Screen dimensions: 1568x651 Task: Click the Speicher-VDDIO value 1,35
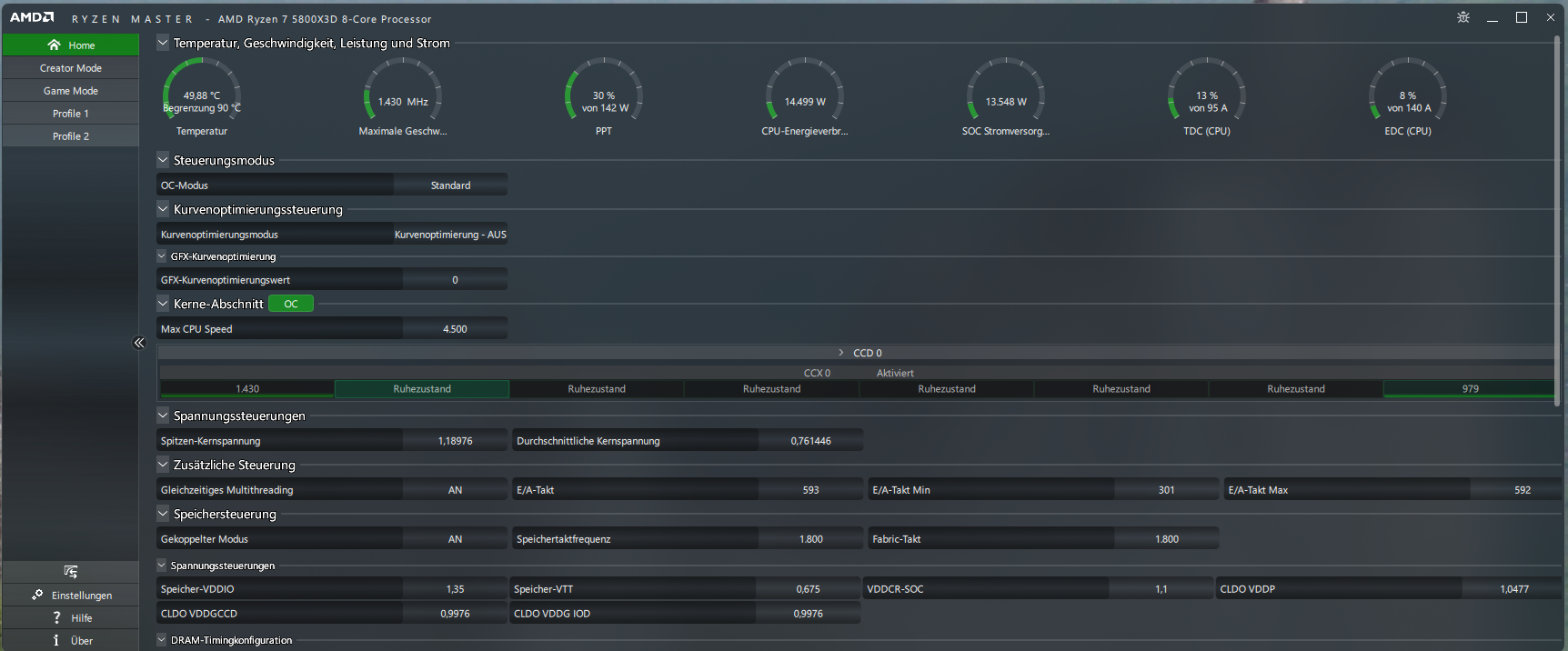tap(455, 589)
